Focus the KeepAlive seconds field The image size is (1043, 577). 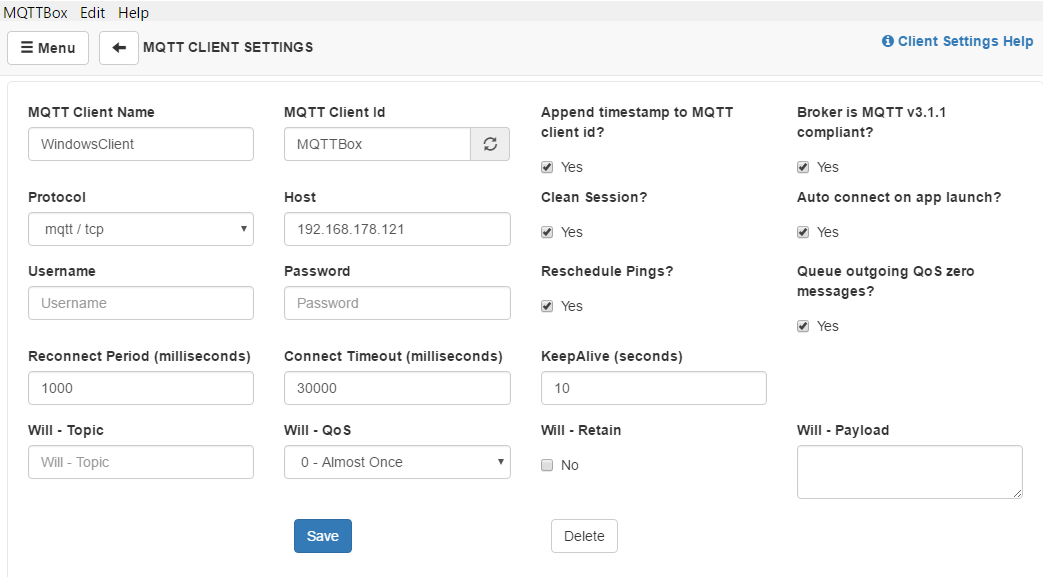click(654, 388)
